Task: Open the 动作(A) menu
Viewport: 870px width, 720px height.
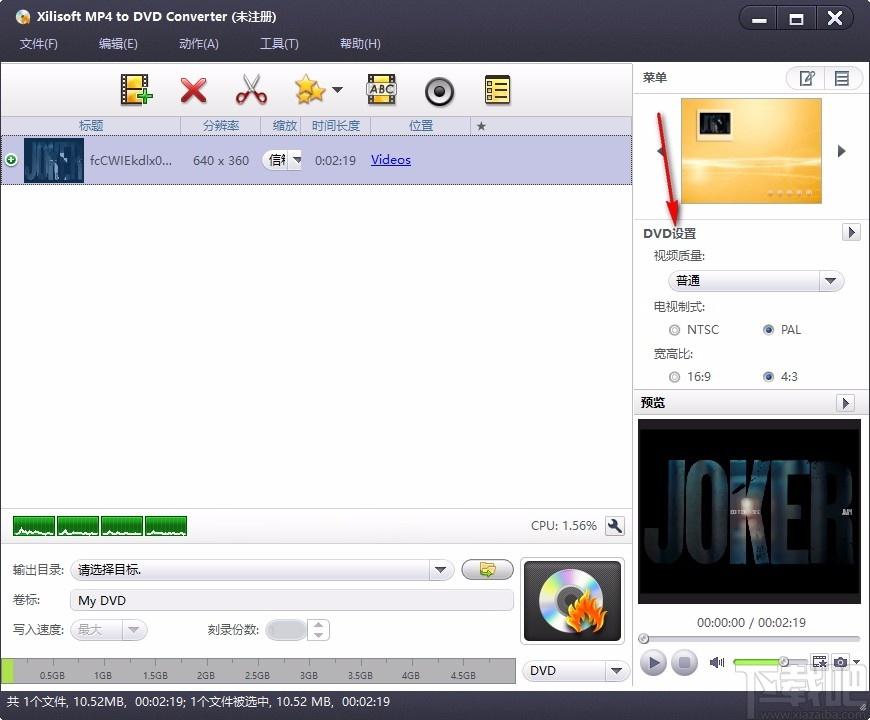Action: 199,43
